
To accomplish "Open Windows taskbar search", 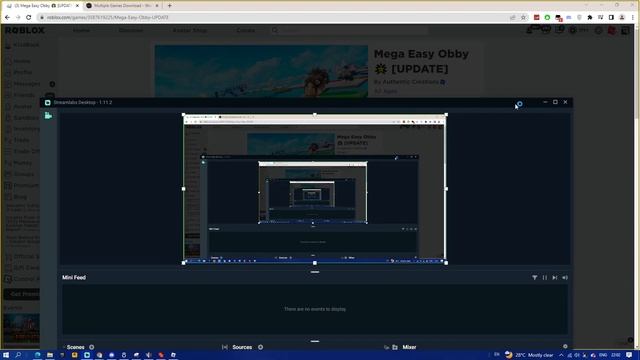I will pyautogui.click(x=18, y=355).
